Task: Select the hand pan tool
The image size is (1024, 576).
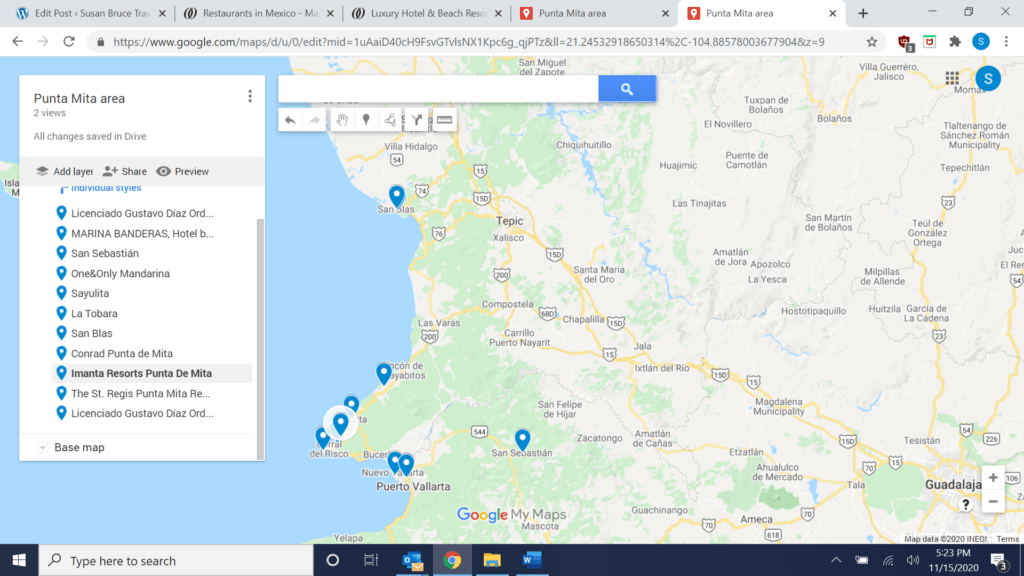Action: [342, 120]
